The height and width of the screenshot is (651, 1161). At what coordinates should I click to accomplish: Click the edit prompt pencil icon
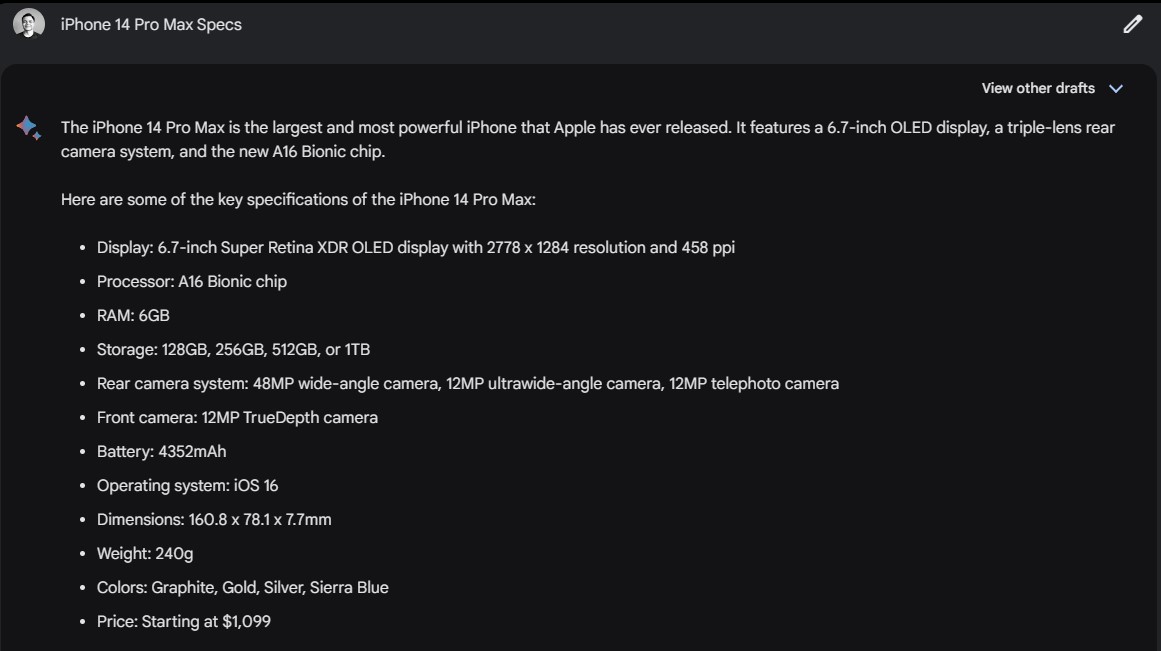[x=1132, y=24]
